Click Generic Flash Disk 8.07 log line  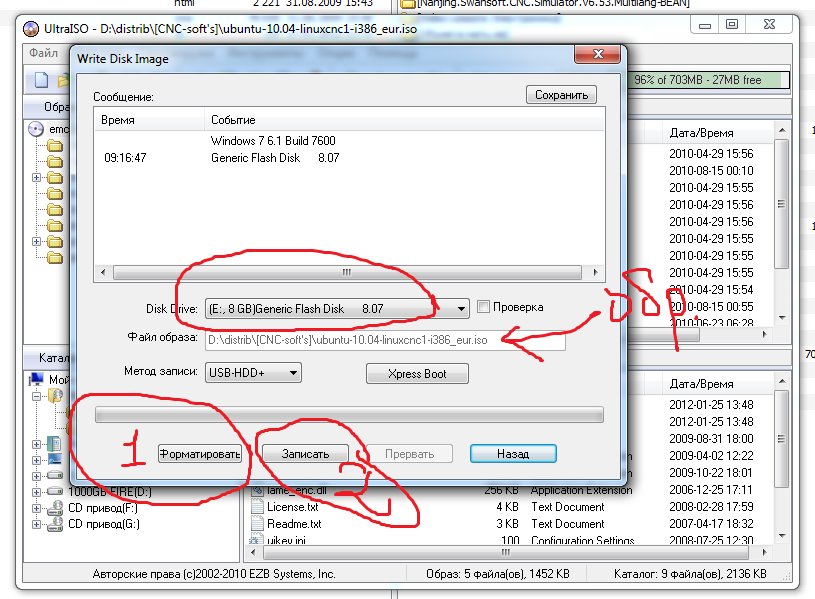pos(275,158)
